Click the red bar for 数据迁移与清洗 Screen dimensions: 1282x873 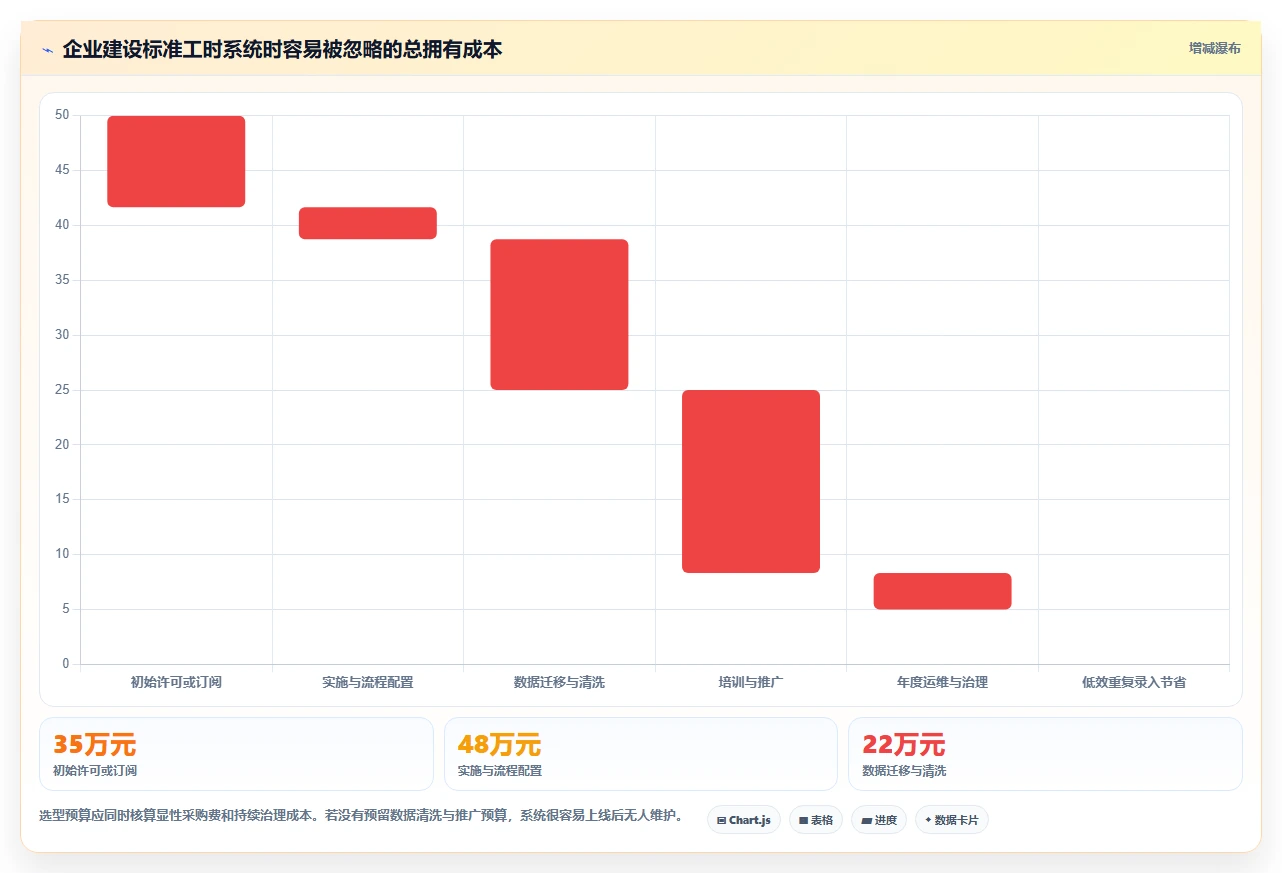click(559, 314)
